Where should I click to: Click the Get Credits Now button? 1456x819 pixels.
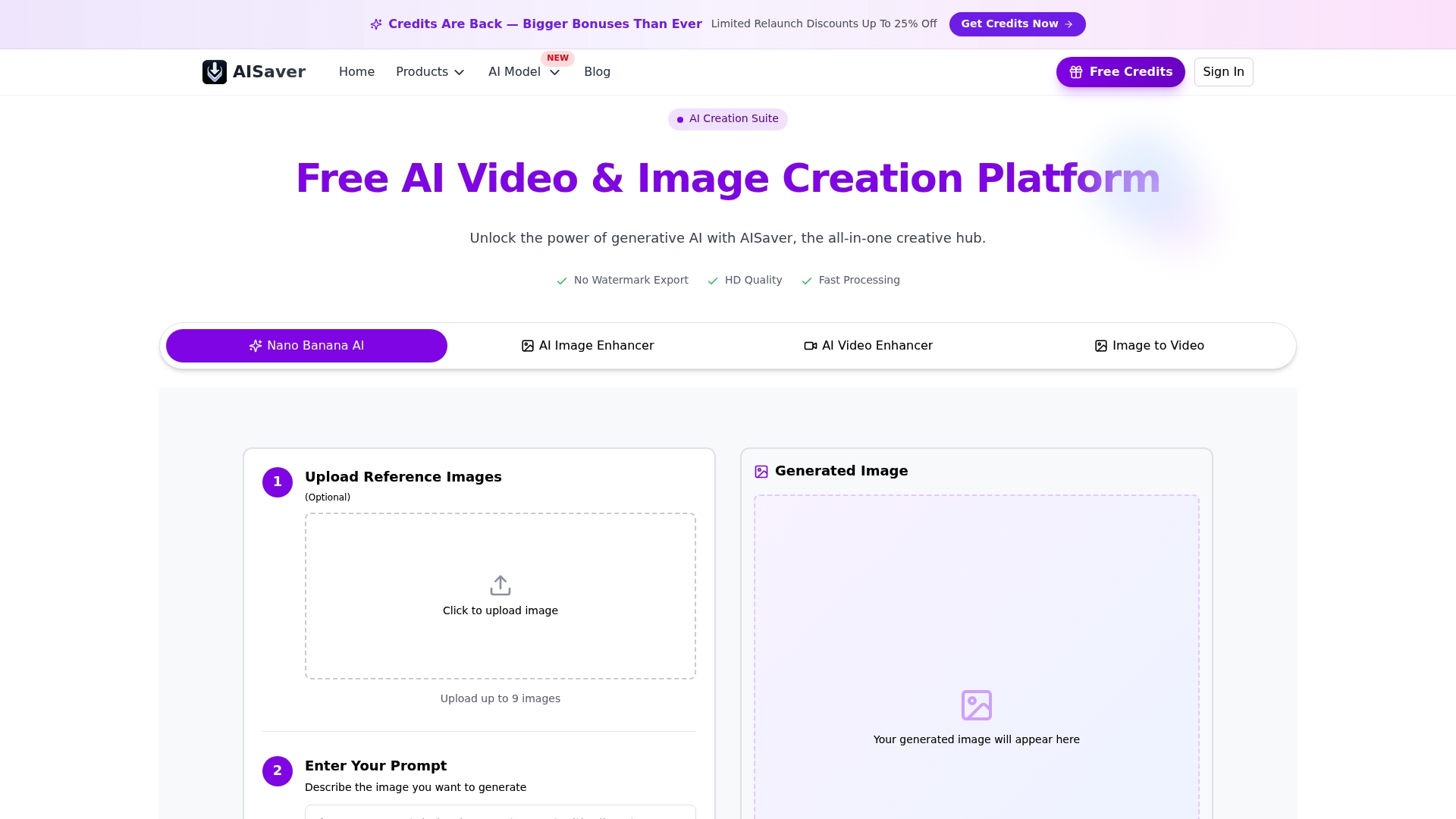click(1017, 24)
